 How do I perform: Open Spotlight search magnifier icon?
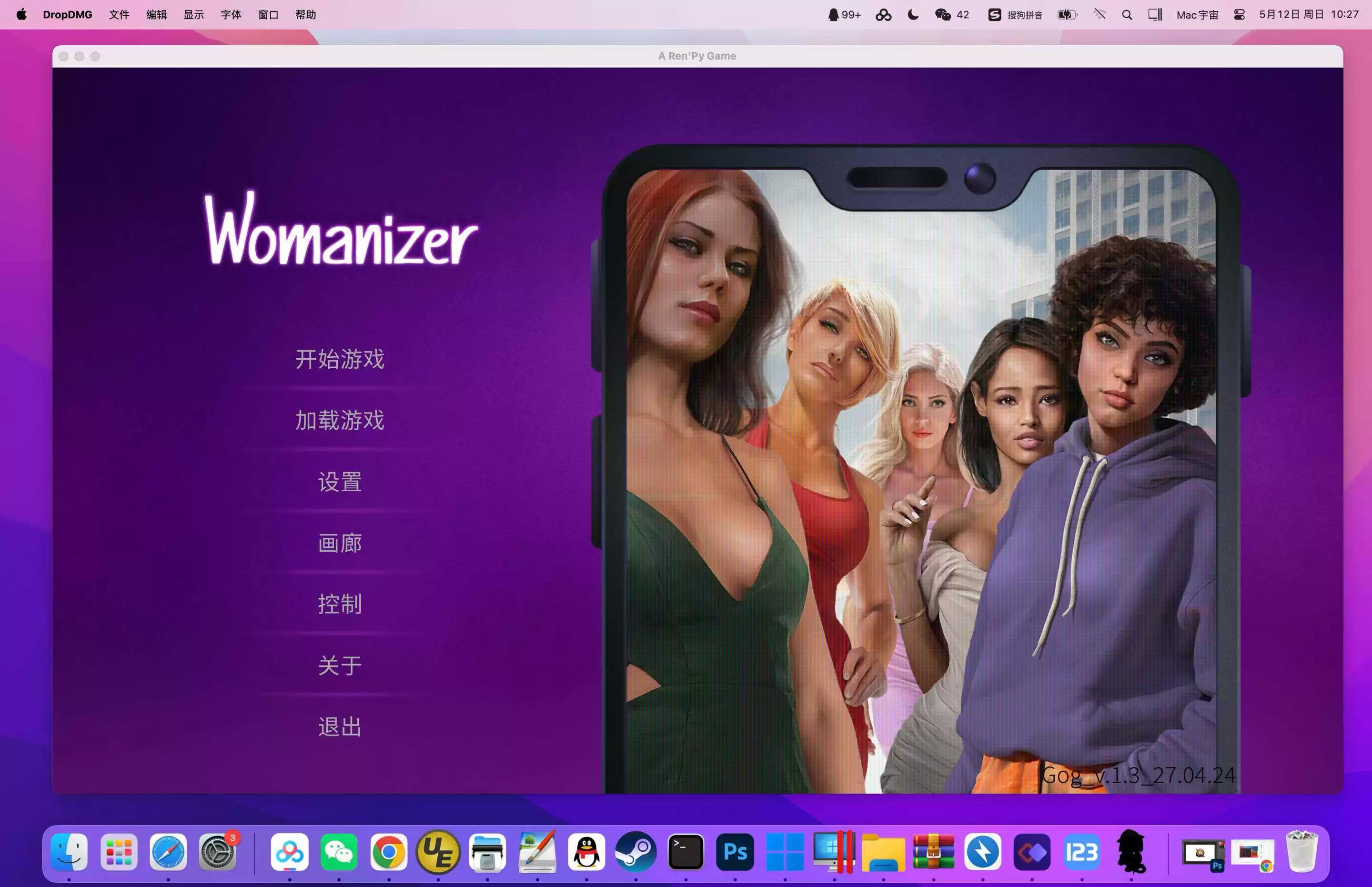coord(1127,14)
